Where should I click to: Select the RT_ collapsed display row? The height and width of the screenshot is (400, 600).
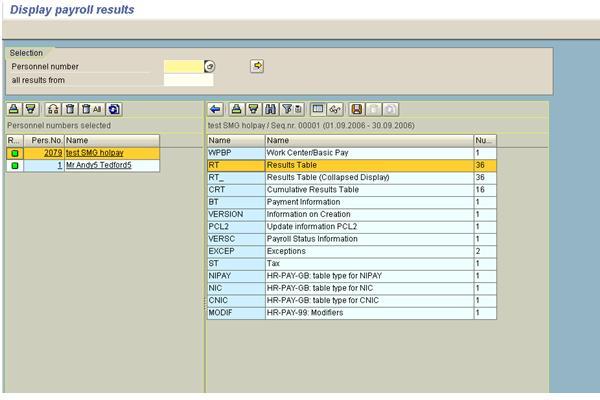point(352,177)
